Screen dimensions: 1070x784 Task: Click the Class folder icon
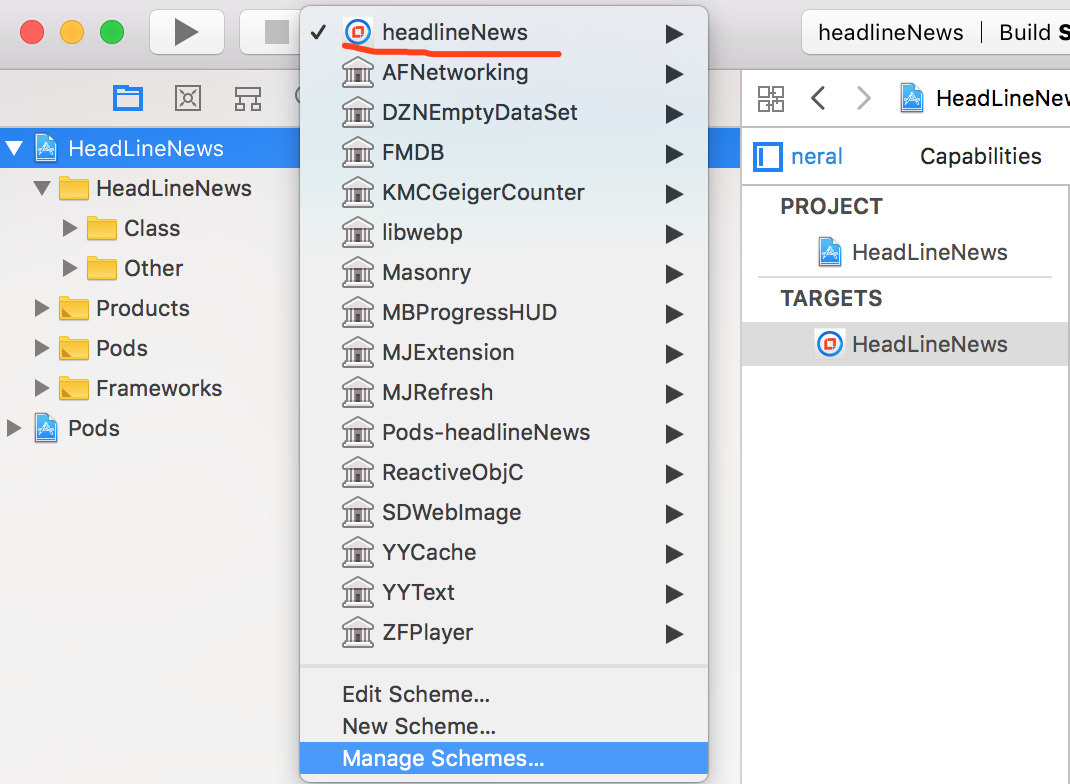[102, 229]
